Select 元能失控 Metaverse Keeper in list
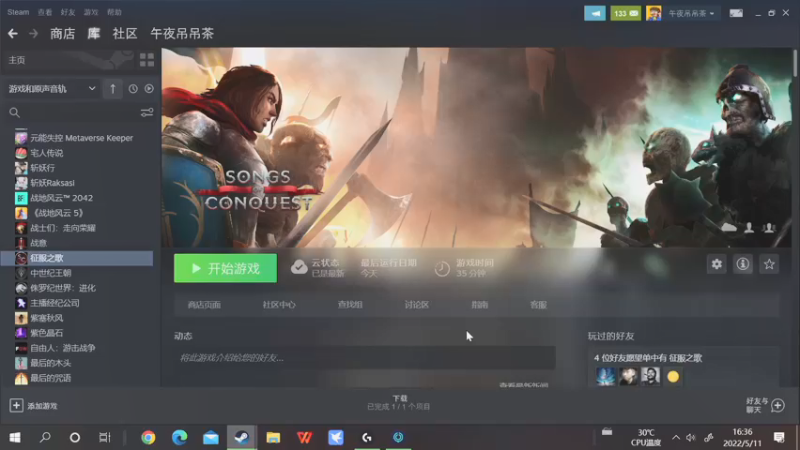Viewport: 800px width, 450px height. tap(81, 138)
